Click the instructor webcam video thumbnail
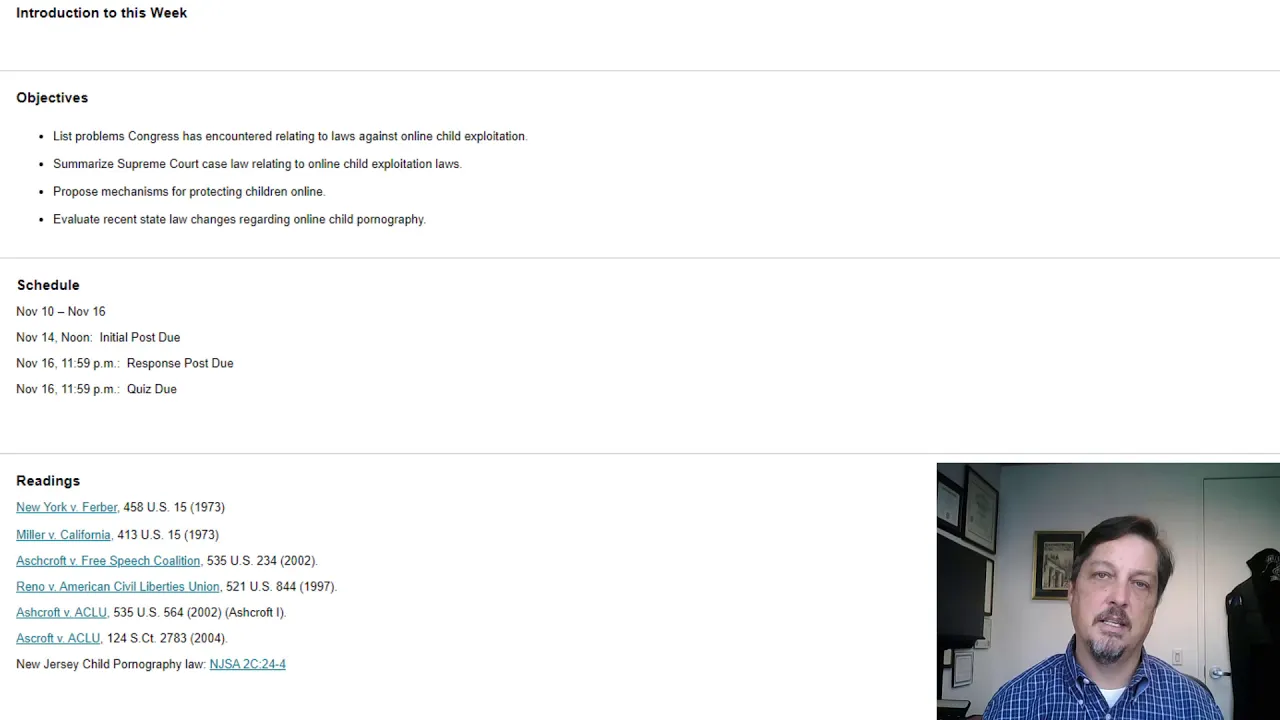This screenshot has height=720, width=1280. point(1108,591)
